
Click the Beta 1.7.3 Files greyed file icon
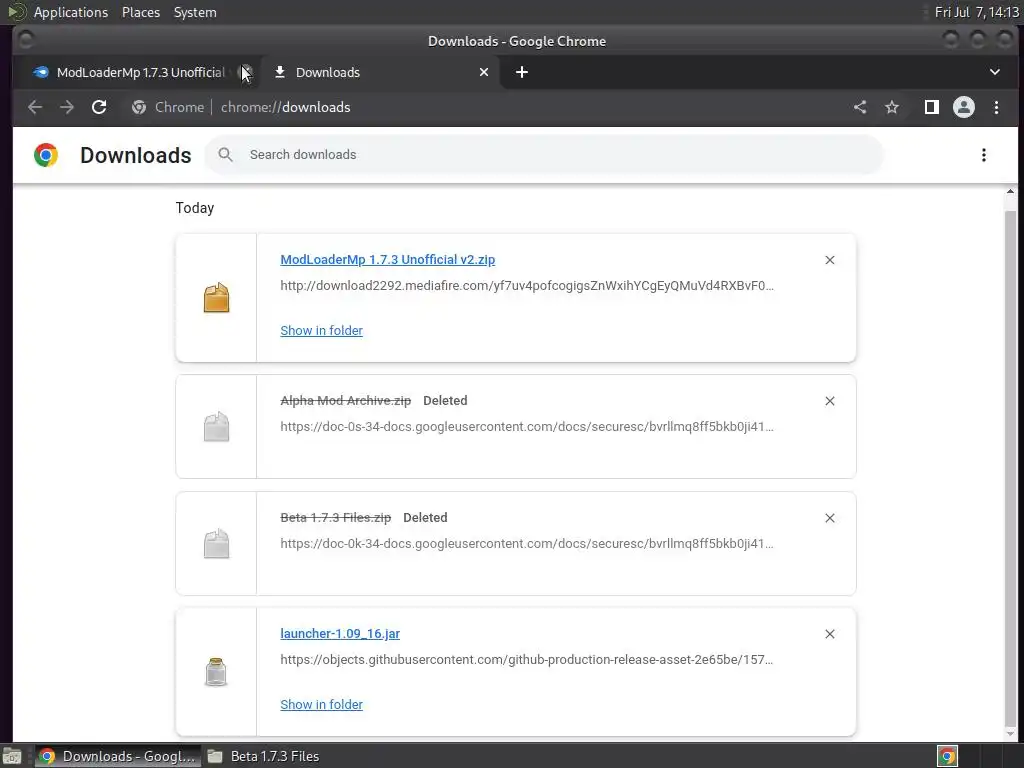pyautogui.click(x=216, y=543)
